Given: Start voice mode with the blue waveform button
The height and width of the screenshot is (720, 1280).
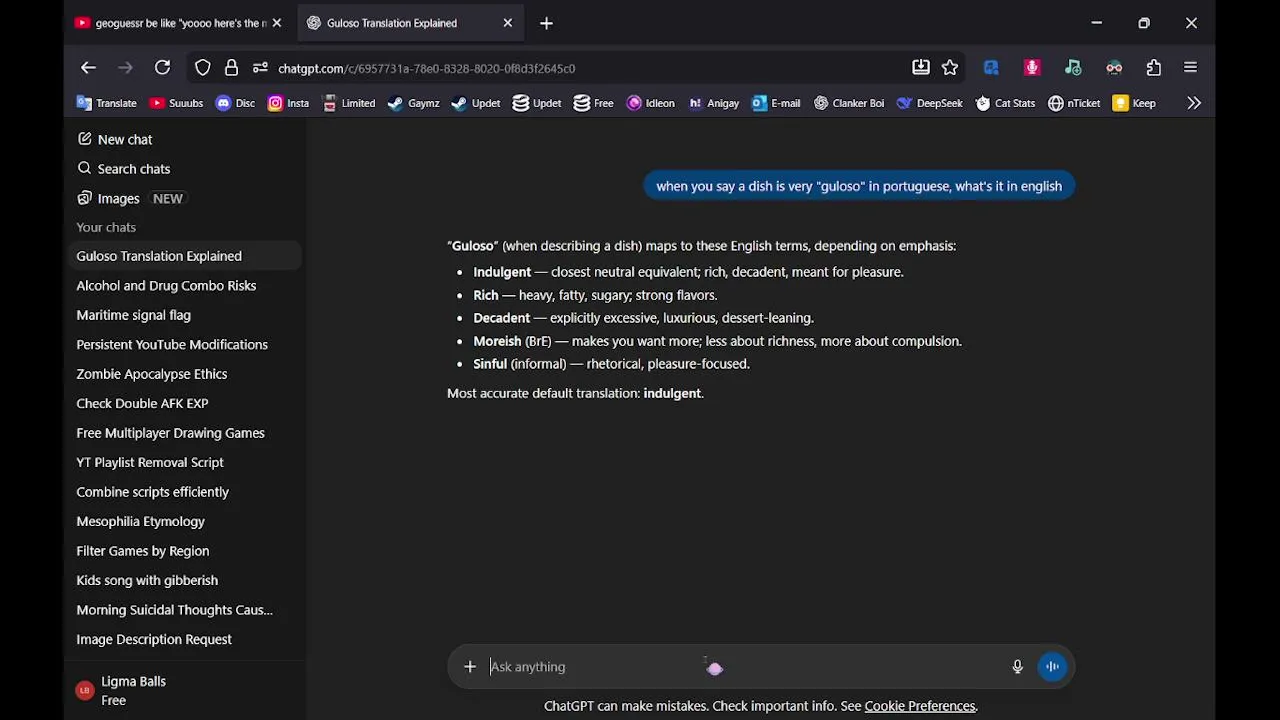Looking at the screenshot, I should pyautogui.click(x=1052, y=667).
